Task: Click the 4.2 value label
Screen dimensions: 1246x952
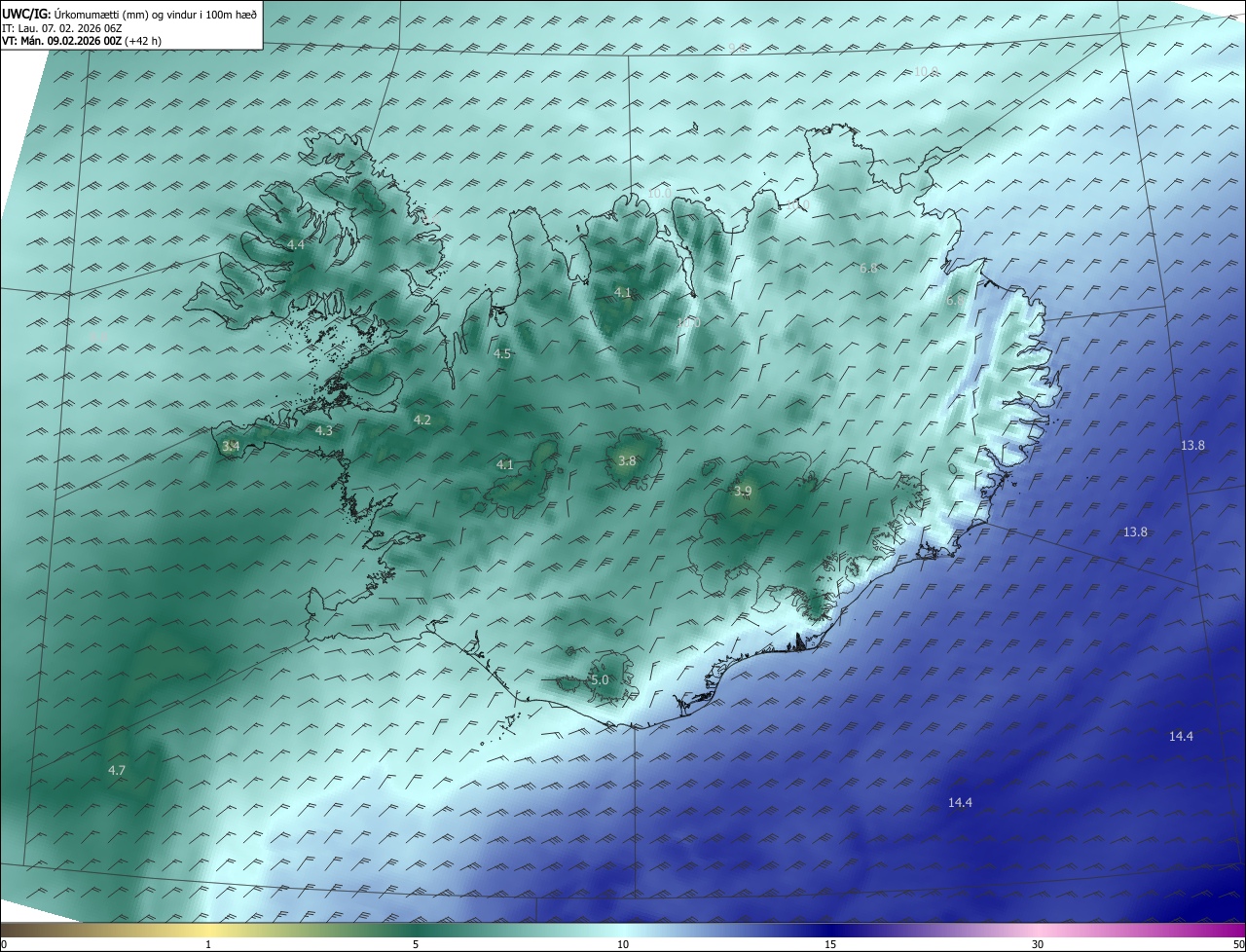Action: (422, 421)
